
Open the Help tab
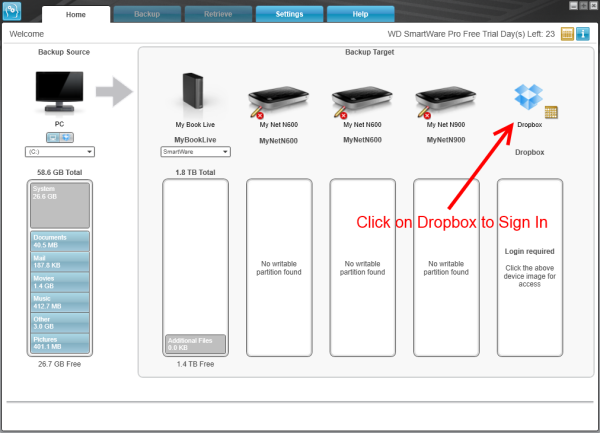coord(360,14)
